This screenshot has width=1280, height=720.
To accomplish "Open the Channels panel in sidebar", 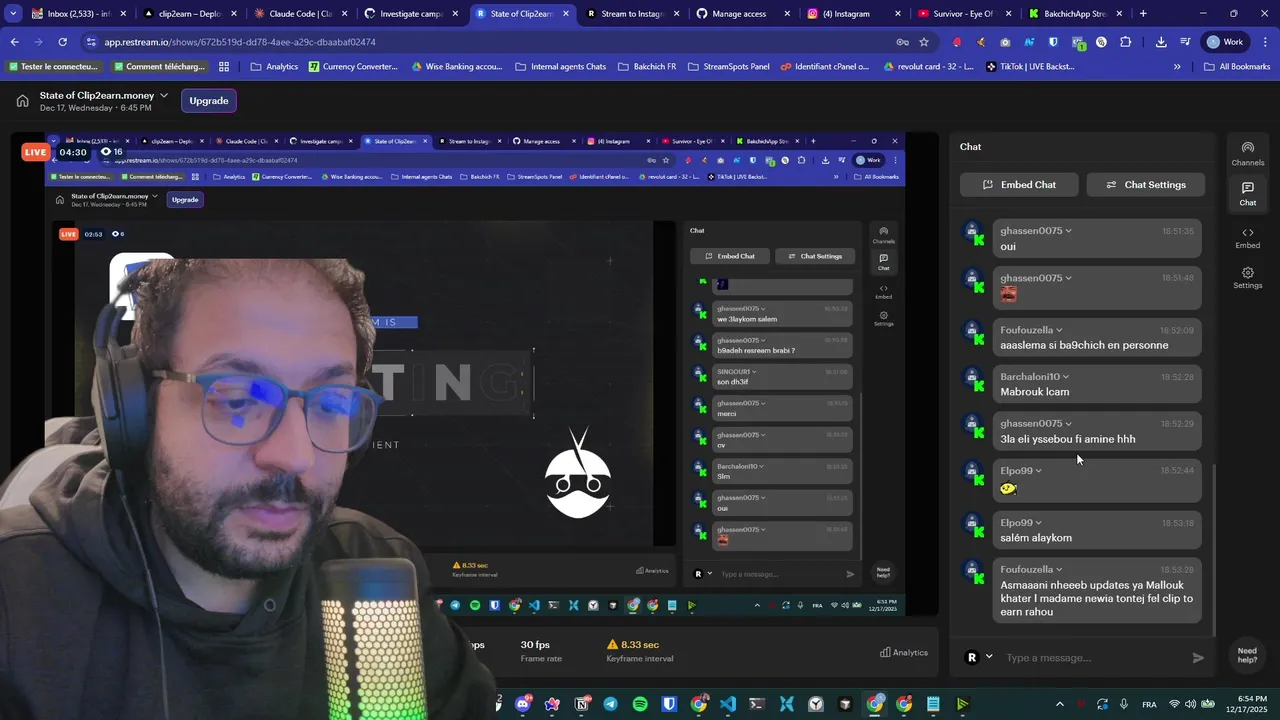I will coord(1247,153).
